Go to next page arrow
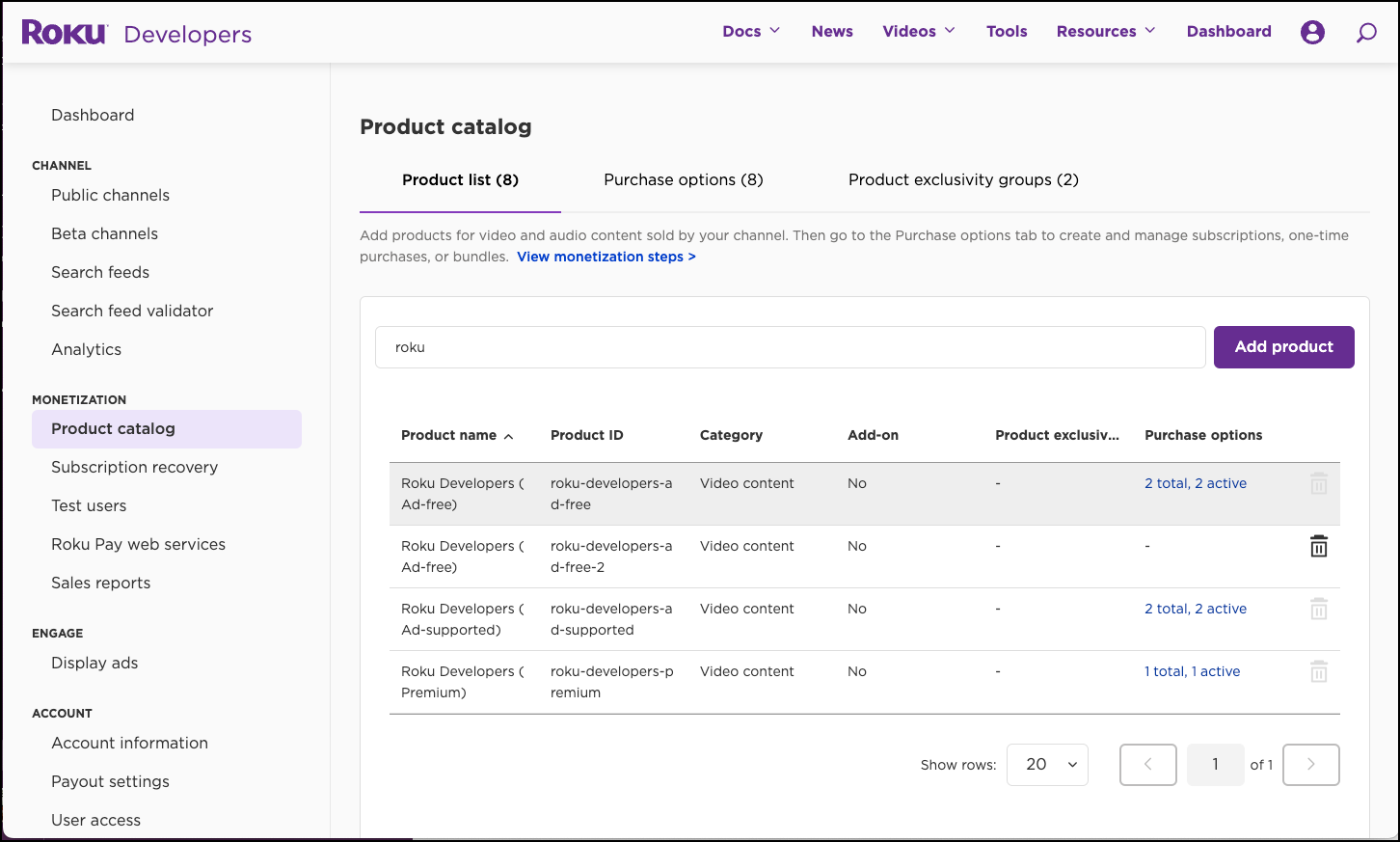The width and height of the screenshot is (1400, 842). tap(1310, 765)
